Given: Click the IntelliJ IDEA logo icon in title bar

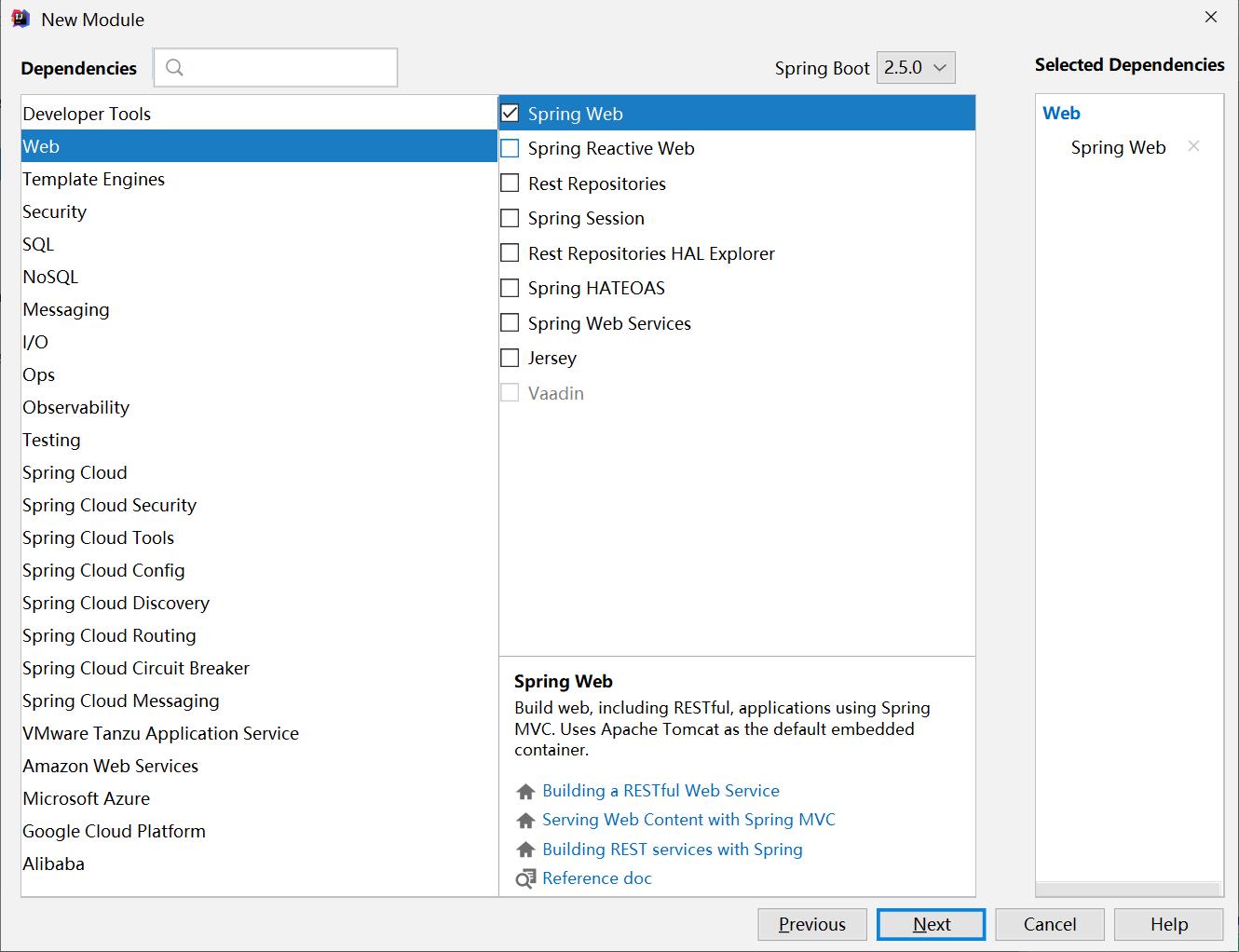Looking at the screenshot, I should coord(20,19).
